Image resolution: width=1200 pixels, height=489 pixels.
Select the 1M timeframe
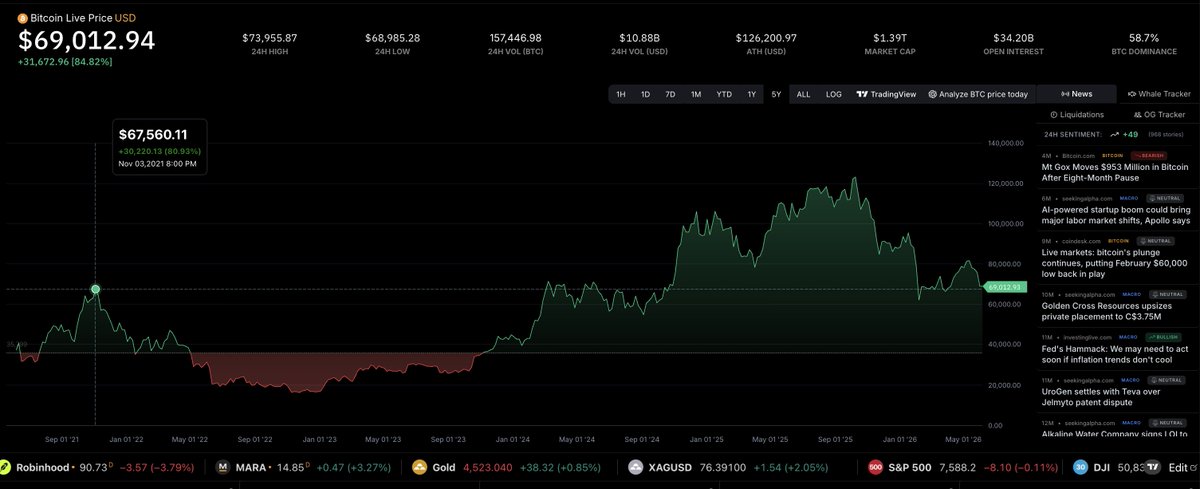pyautogui.click(x=696, y=94)
